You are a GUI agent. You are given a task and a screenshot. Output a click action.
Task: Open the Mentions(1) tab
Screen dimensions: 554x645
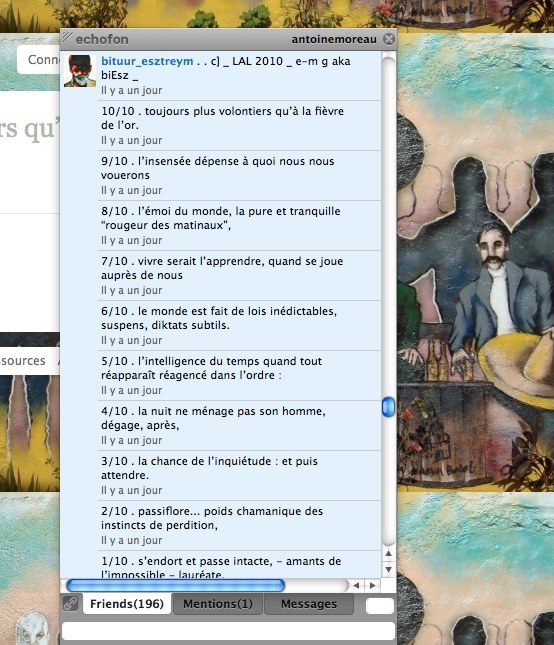coord(218,603)
